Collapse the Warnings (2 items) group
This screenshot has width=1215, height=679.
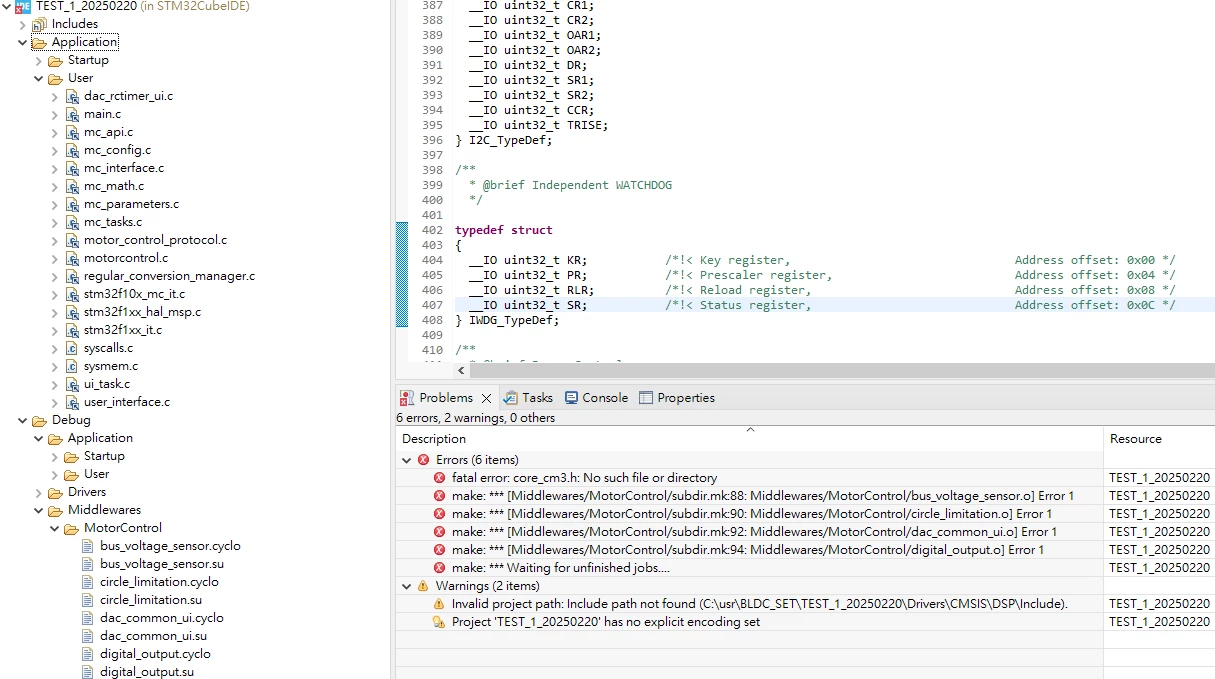(406, 586)
